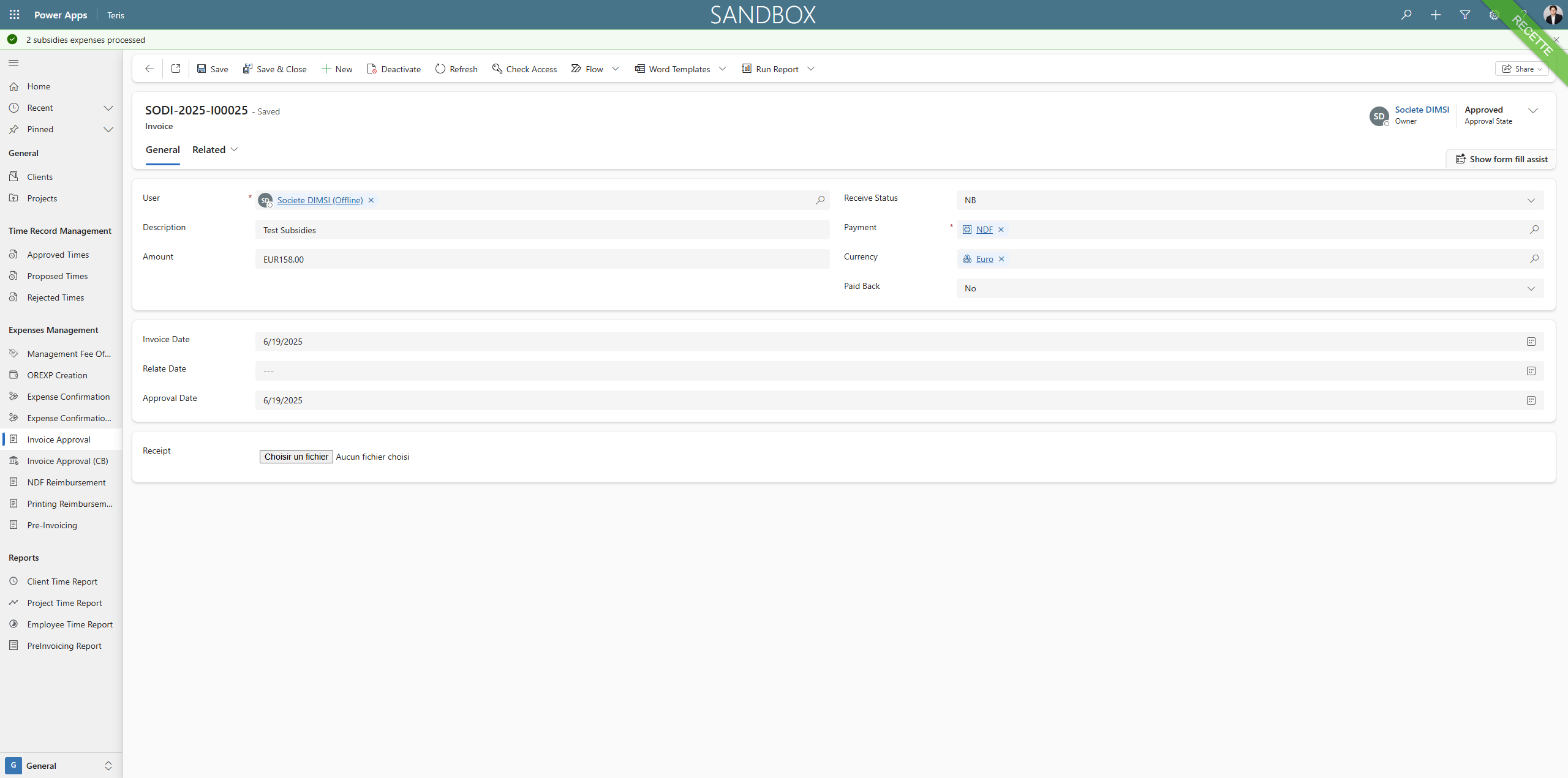Dismiss the subsidies processed notification
This screenshot has height=778, width=1568.
coord(1556,40)
